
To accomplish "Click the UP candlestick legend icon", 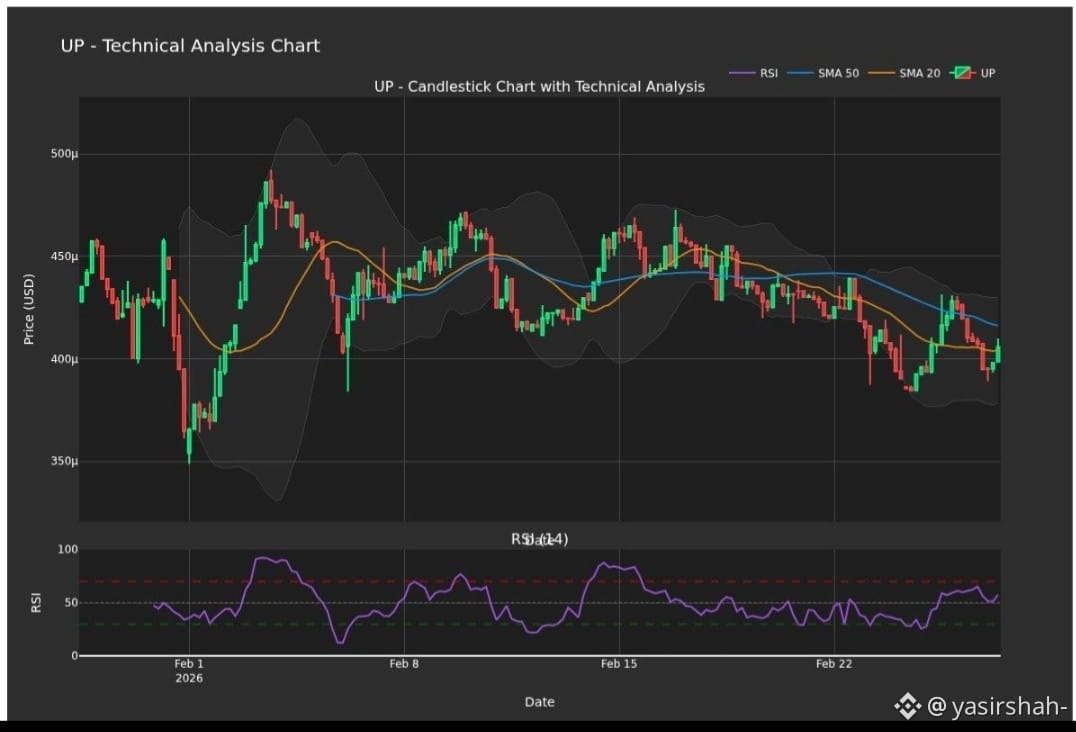I will (963, 73).
